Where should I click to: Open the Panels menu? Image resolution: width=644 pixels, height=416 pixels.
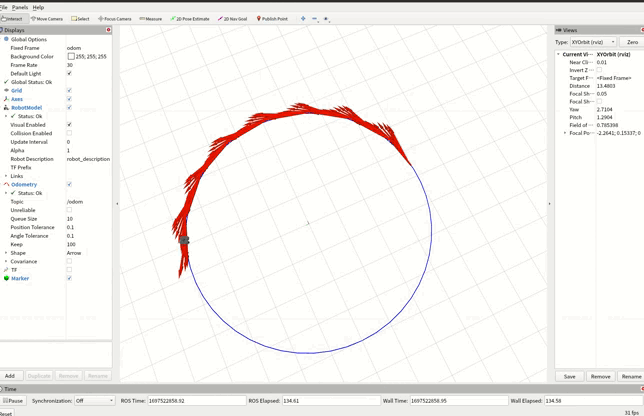[20, 7]
